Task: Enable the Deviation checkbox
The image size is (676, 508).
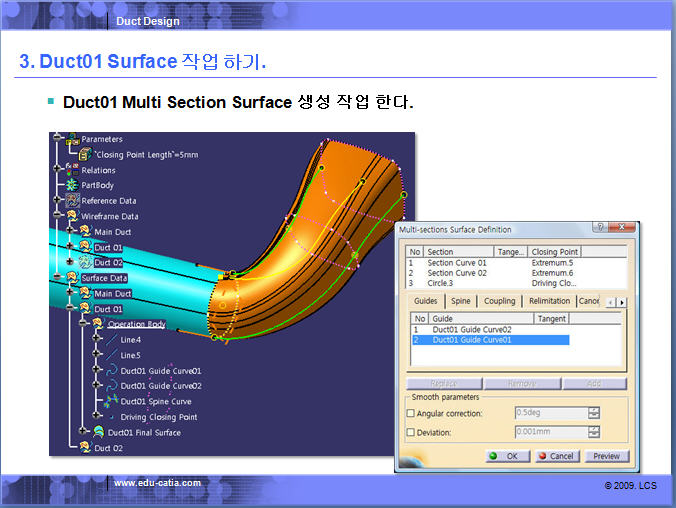Action: coord(411,432)
